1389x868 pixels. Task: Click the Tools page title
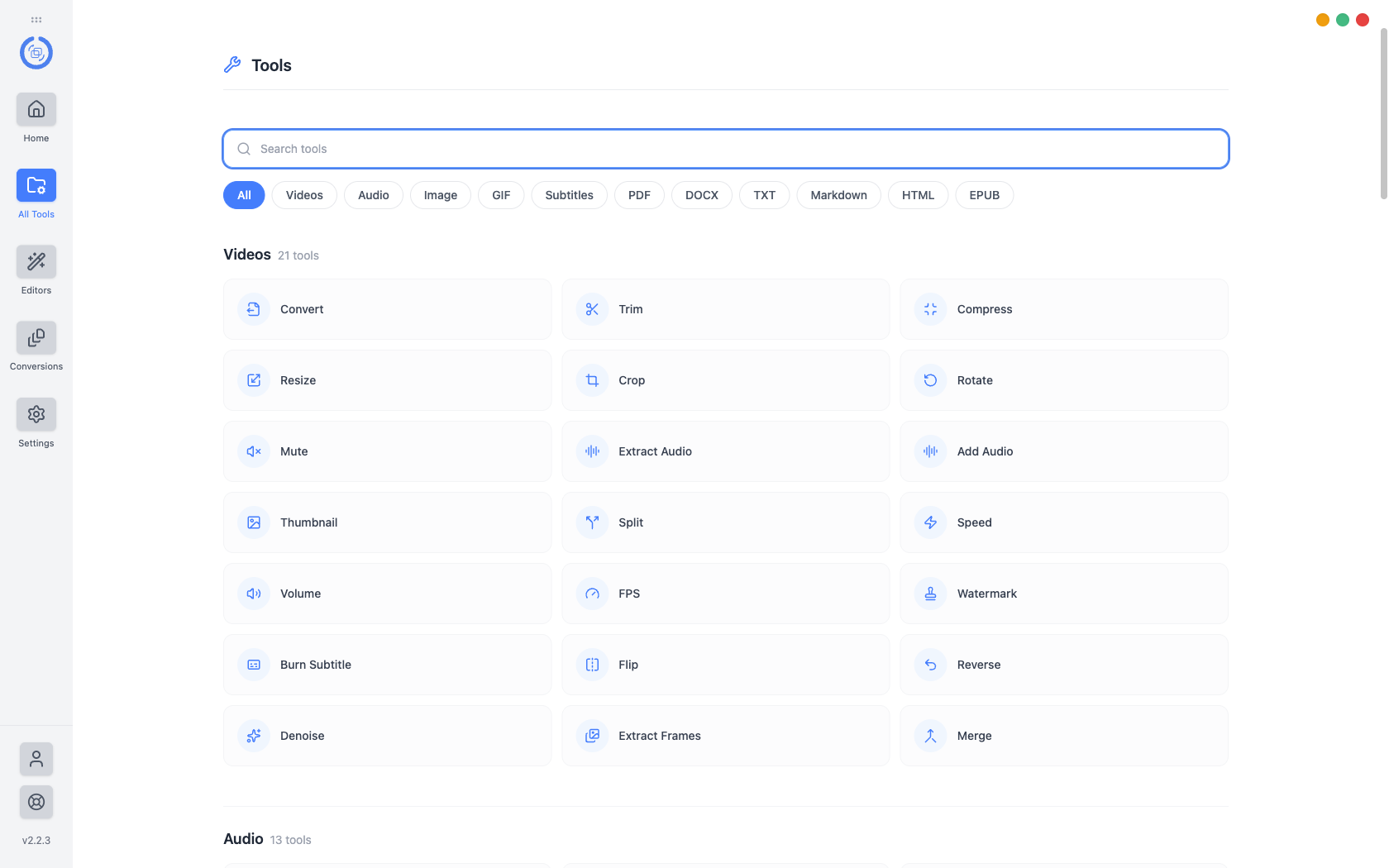coord(272,65)
